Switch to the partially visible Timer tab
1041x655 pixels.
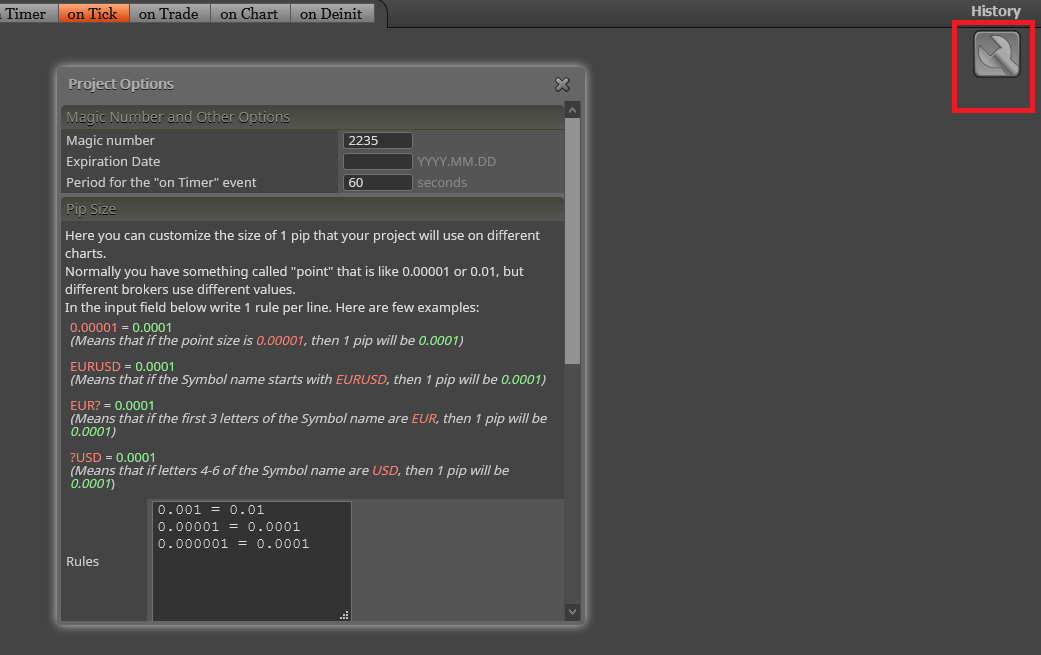pyautogui.click(x=27, y=13)
